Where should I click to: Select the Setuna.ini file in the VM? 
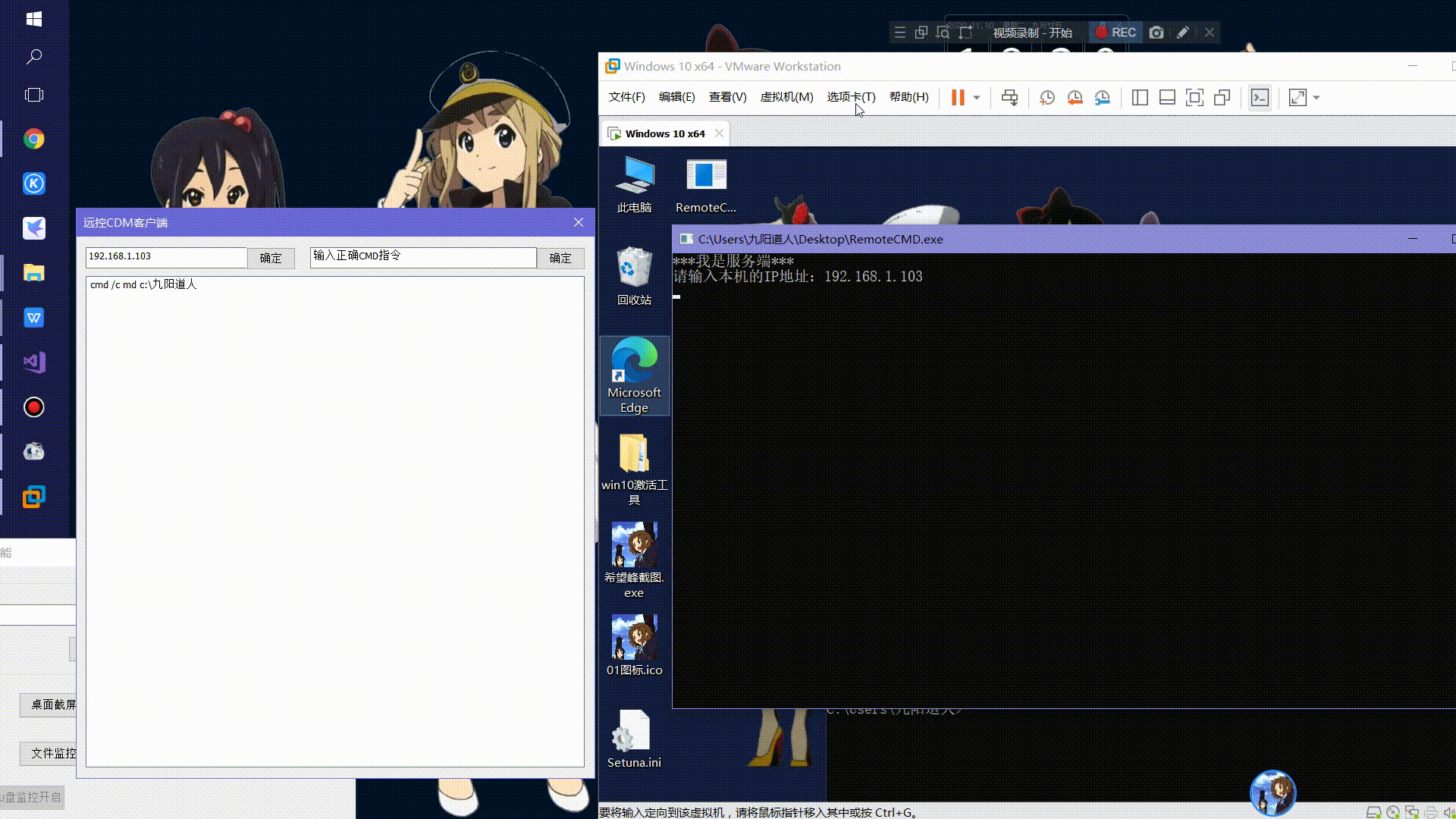tap(634, 739)
